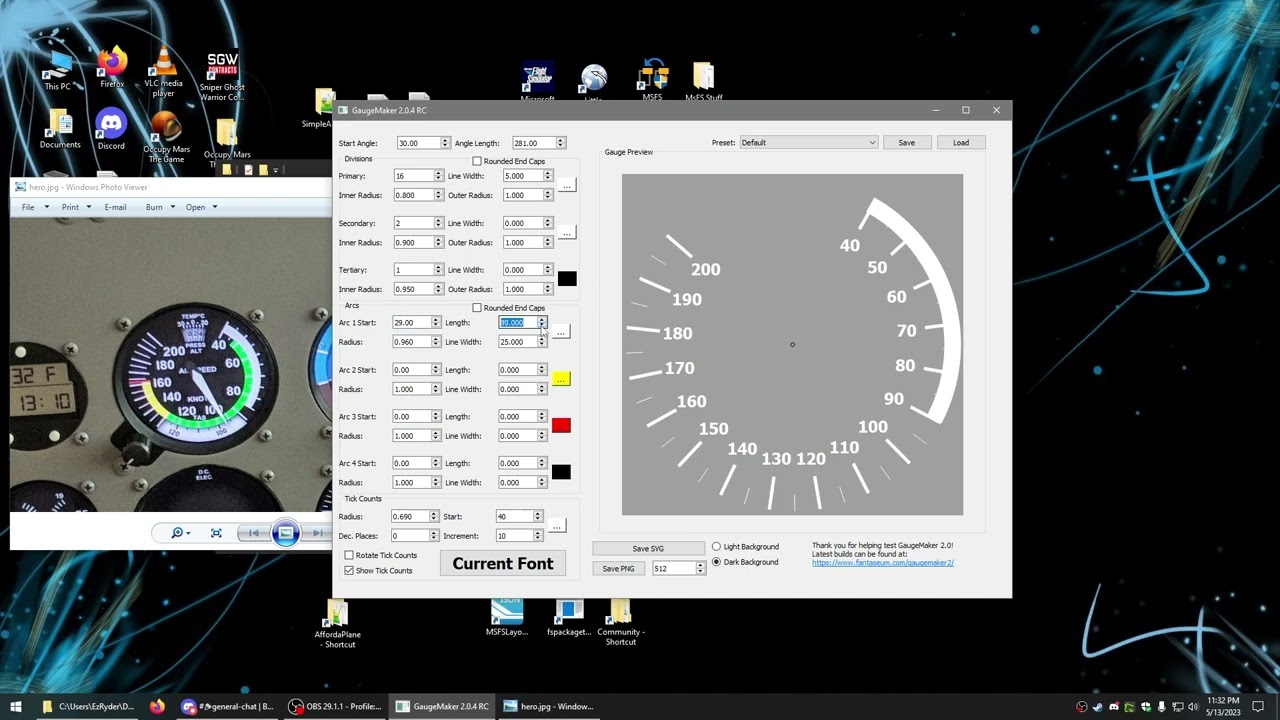Select Light Background radio button
The height and width of the screenshot is (720, 1280).
(716, 547)
